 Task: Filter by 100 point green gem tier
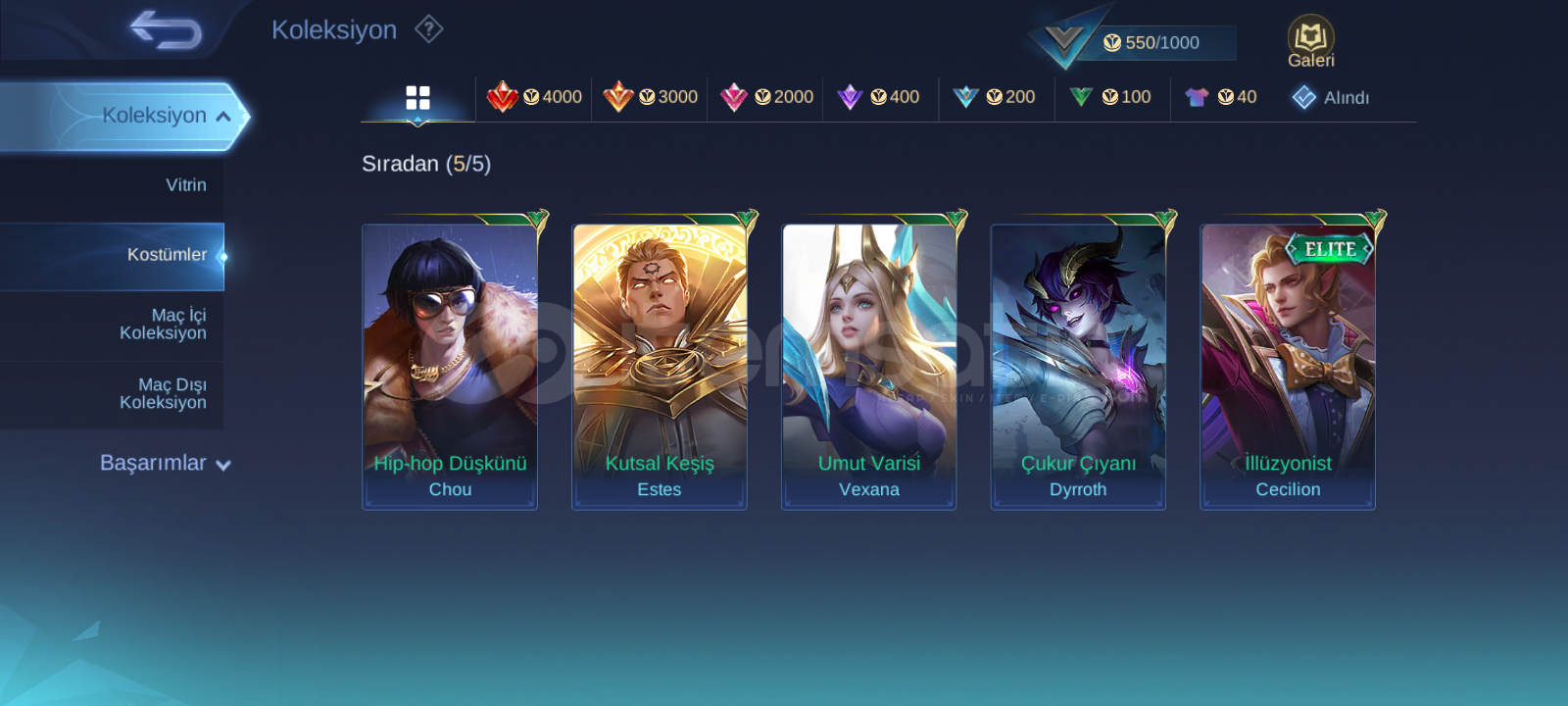pos(1110,97)
